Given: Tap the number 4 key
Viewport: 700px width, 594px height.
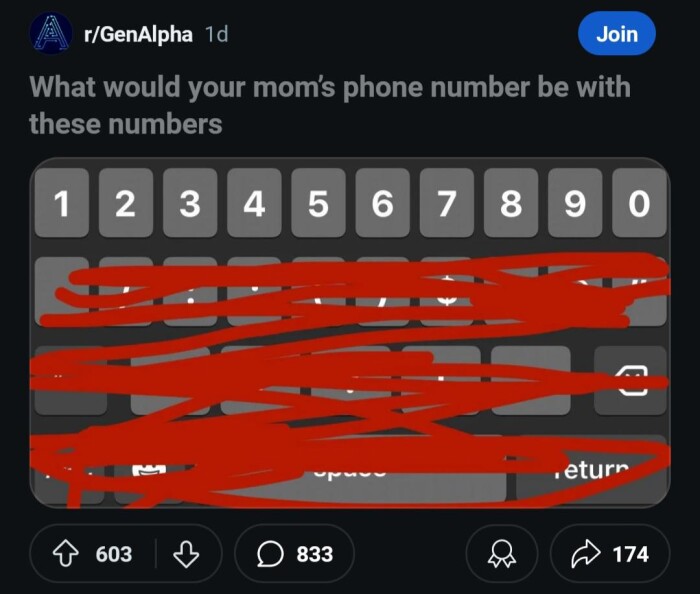Looking at the screenshot, I should (254, 203).
